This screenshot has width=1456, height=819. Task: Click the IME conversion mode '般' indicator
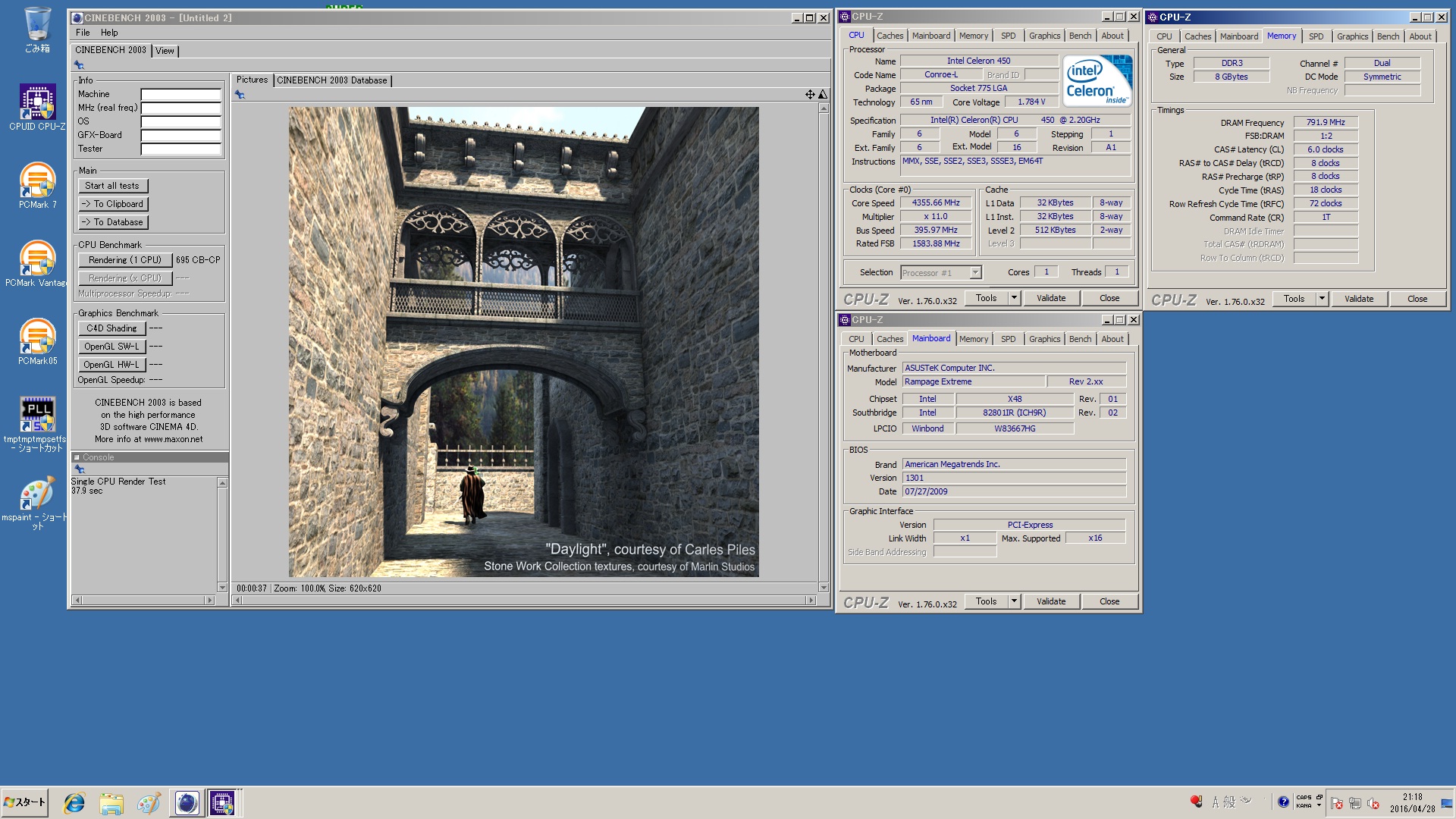pyautogui.click(x=1229, y=802)
